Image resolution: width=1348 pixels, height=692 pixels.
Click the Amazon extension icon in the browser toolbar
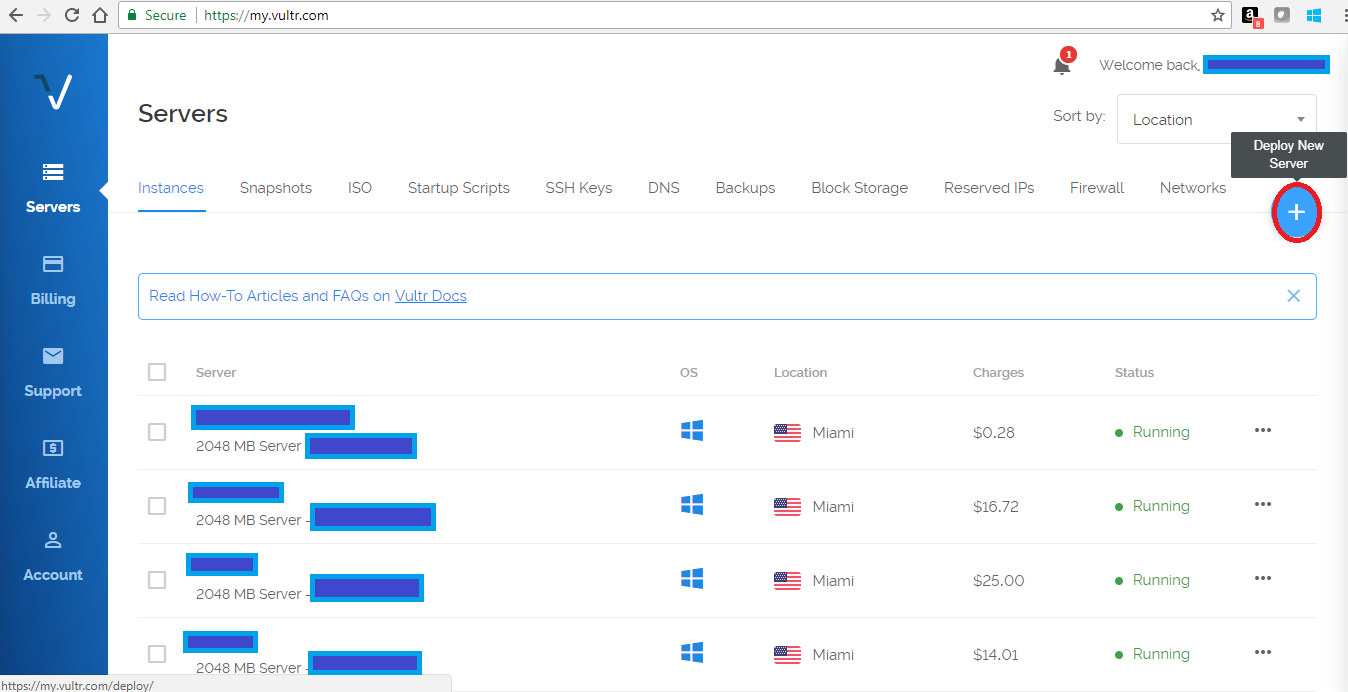point(1252,17)
